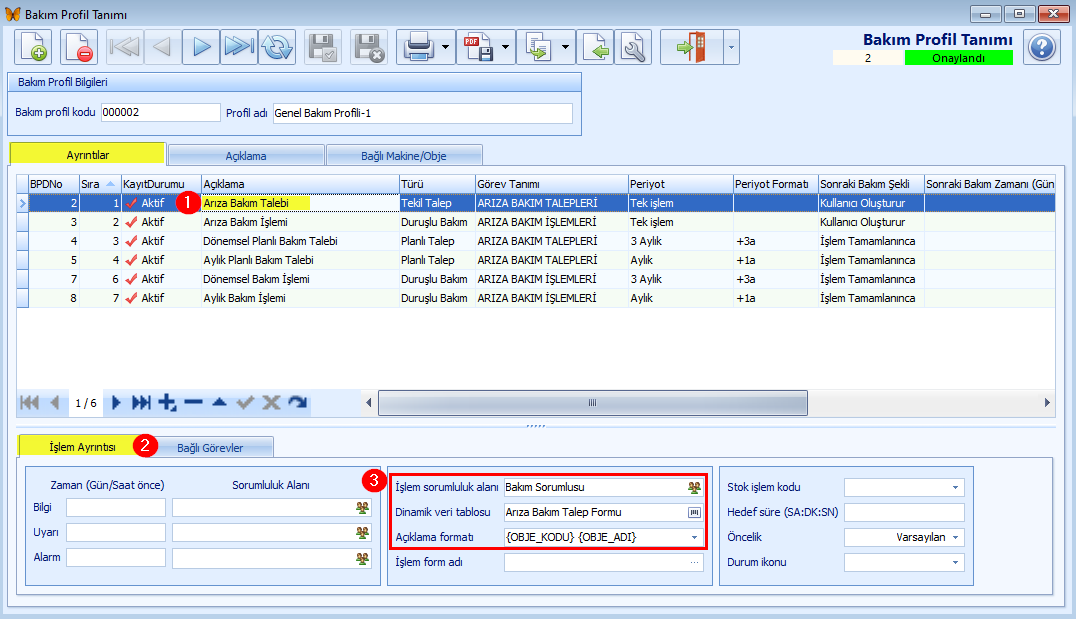Click the new record document icon

pos(34,47)
